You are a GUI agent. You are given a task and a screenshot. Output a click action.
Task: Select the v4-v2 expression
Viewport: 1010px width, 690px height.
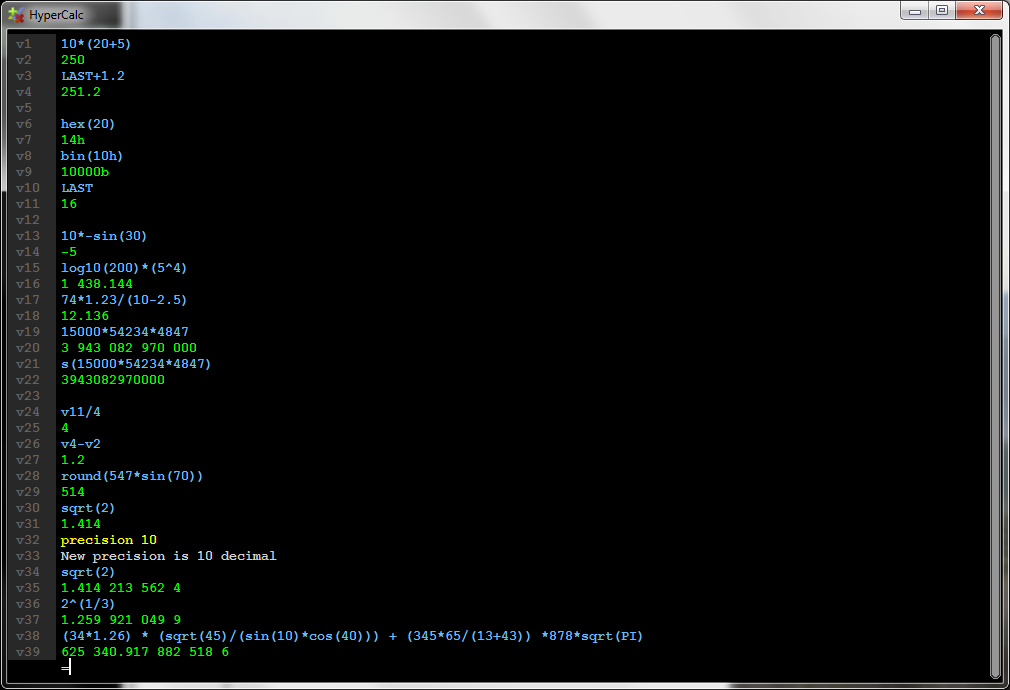tap(81, 444)
